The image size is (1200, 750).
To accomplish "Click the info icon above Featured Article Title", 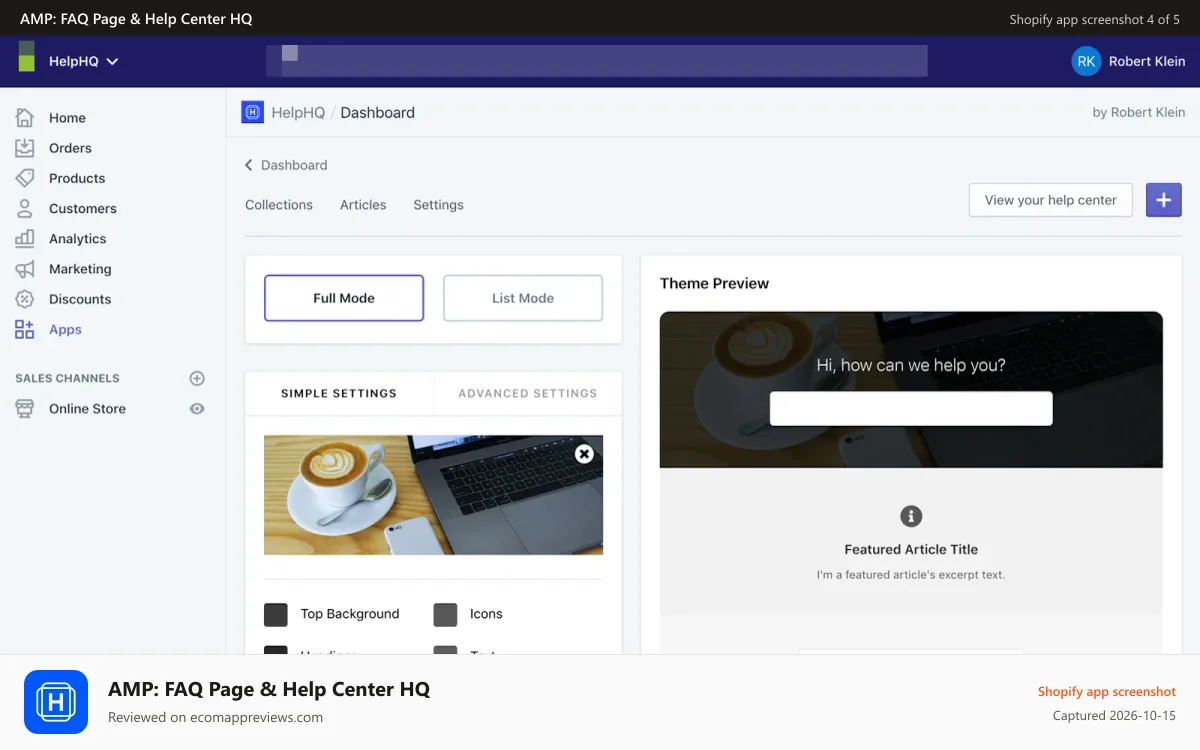I will pyautogui.click(x=911, y=516).
